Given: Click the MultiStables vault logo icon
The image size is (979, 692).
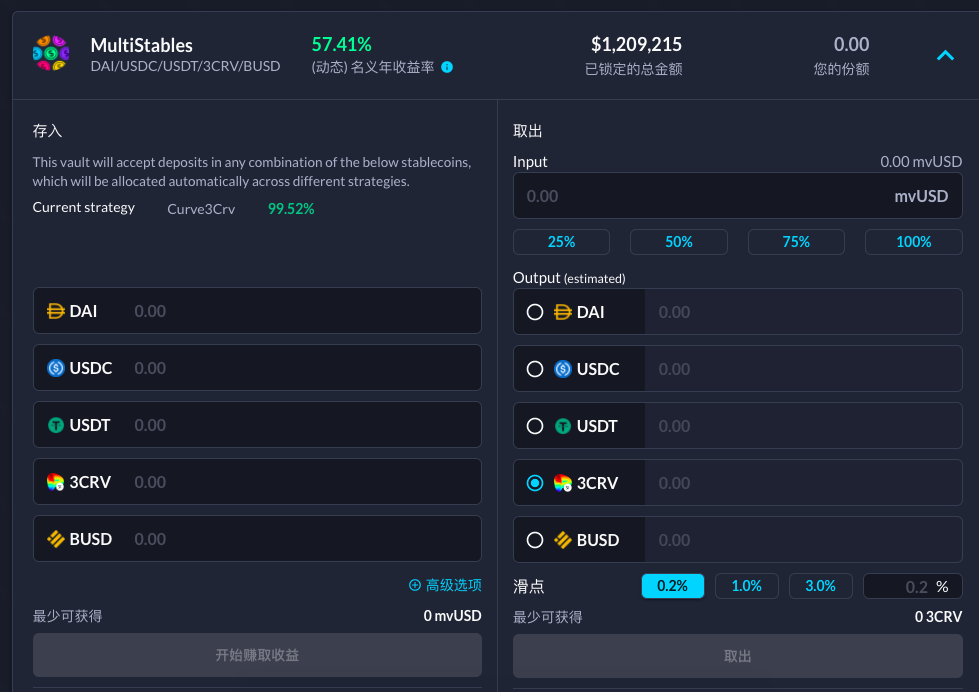Looking at the screenshot, I should [51, 53].
